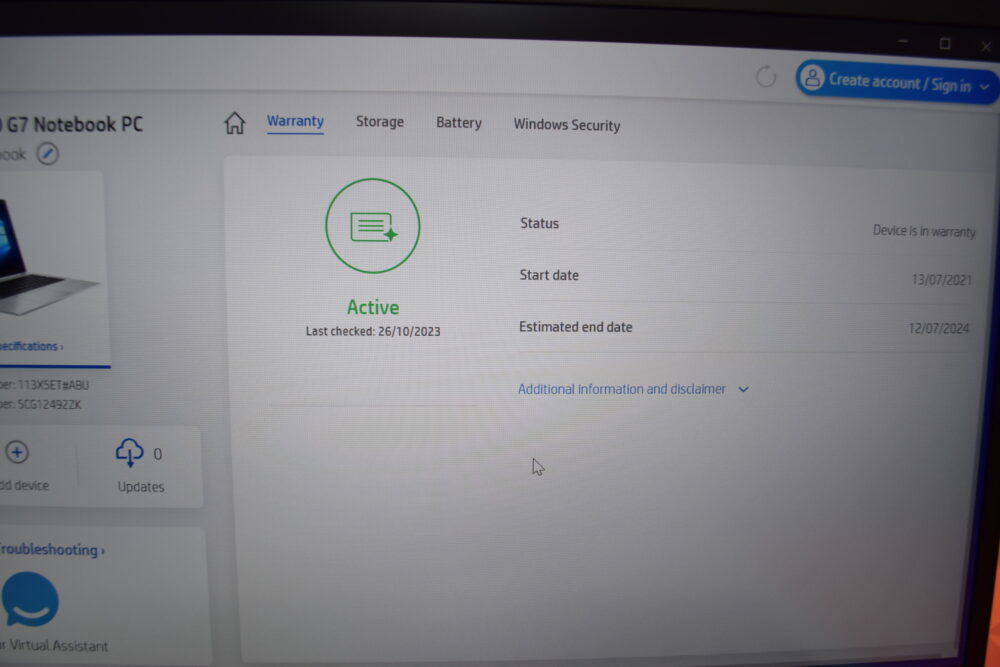Expand Additional information and disclaimer chevron

[x=744, y=389]
